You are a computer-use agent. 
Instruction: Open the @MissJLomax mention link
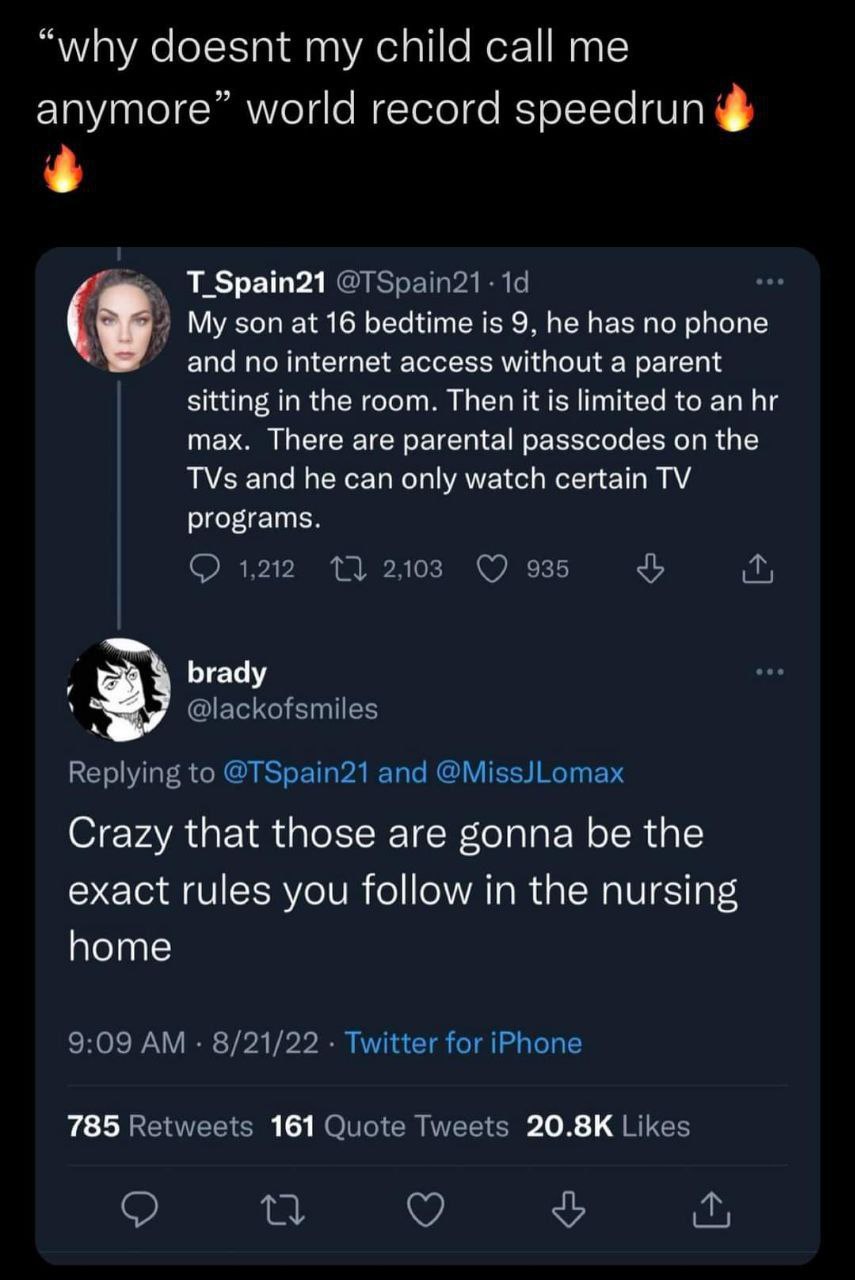click(x=529, y=772)
